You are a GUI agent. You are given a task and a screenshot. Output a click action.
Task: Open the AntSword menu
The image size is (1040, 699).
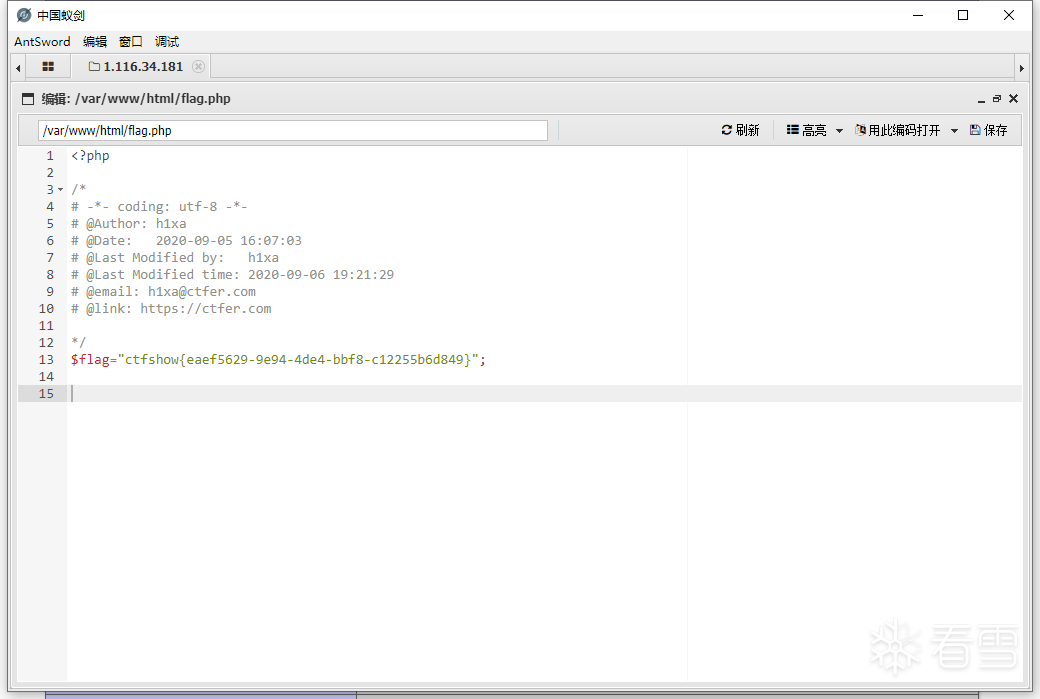coord(42,42)
